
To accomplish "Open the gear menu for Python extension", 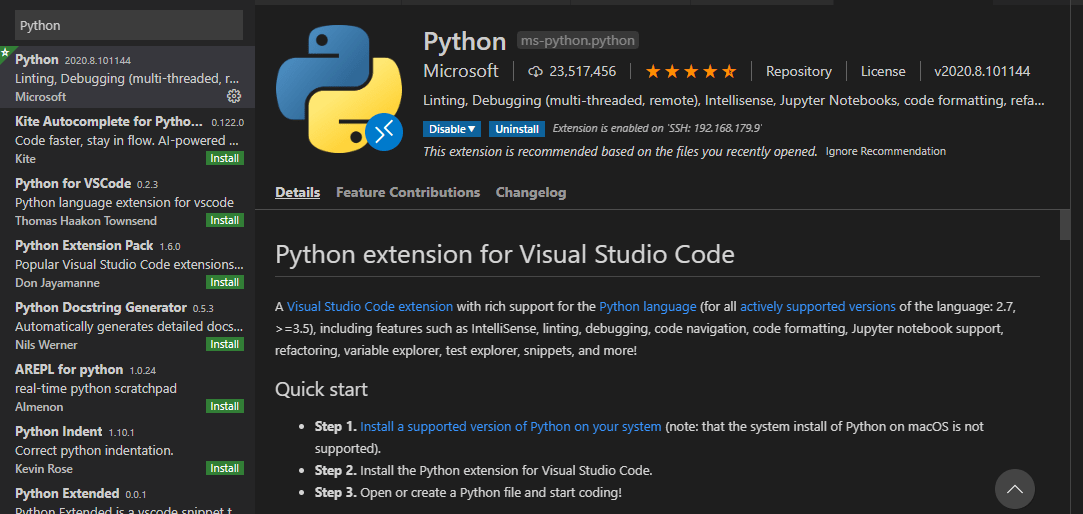I will point(234,96).
